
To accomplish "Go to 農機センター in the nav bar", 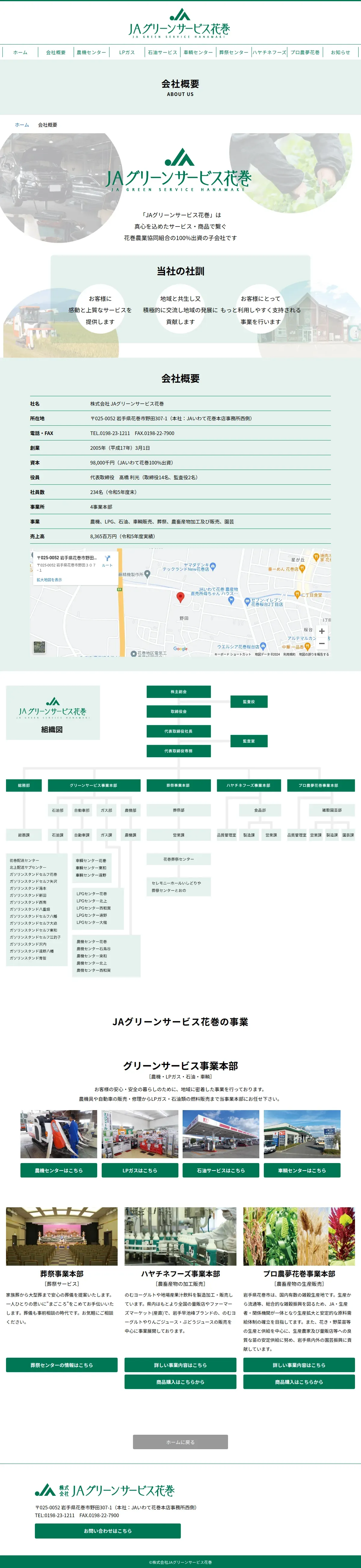I will 91,52.
